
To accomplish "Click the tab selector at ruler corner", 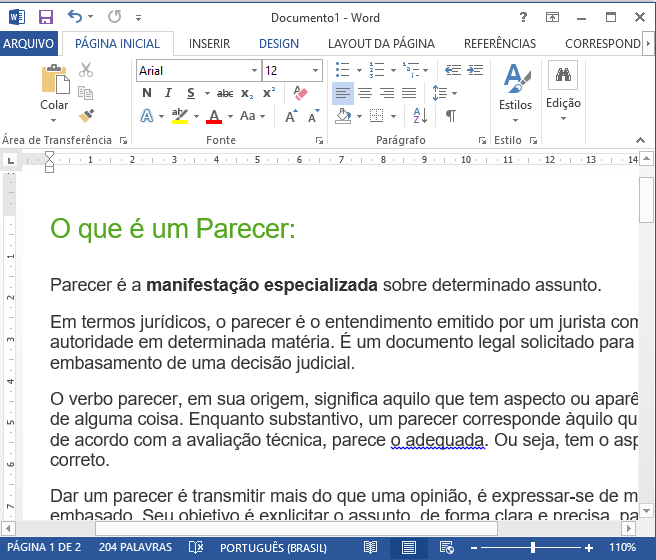I will coord(10,160).
